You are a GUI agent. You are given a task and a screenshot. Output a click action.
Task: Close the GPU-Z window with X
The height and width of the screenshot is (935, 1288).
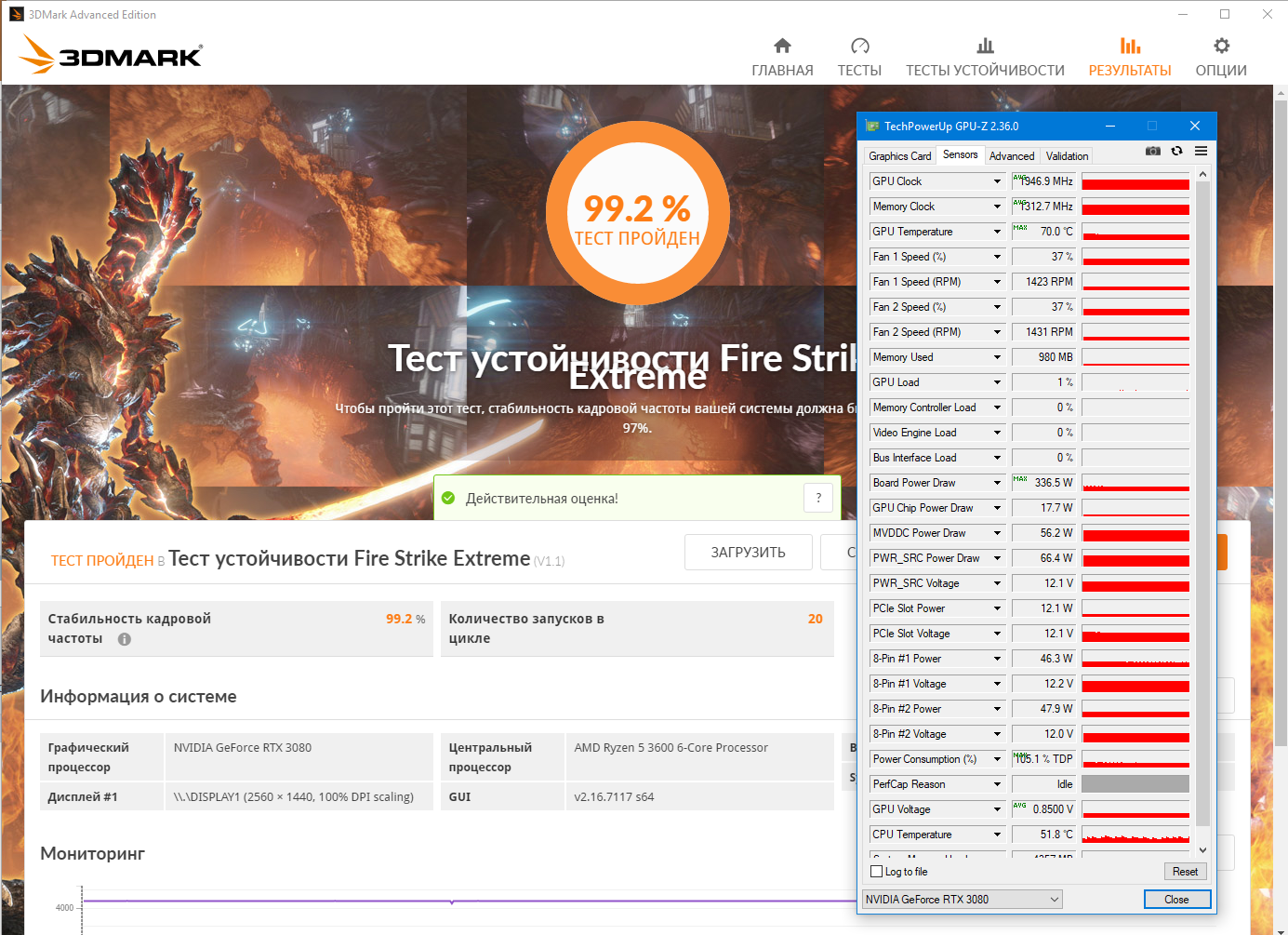(1195, 127)
